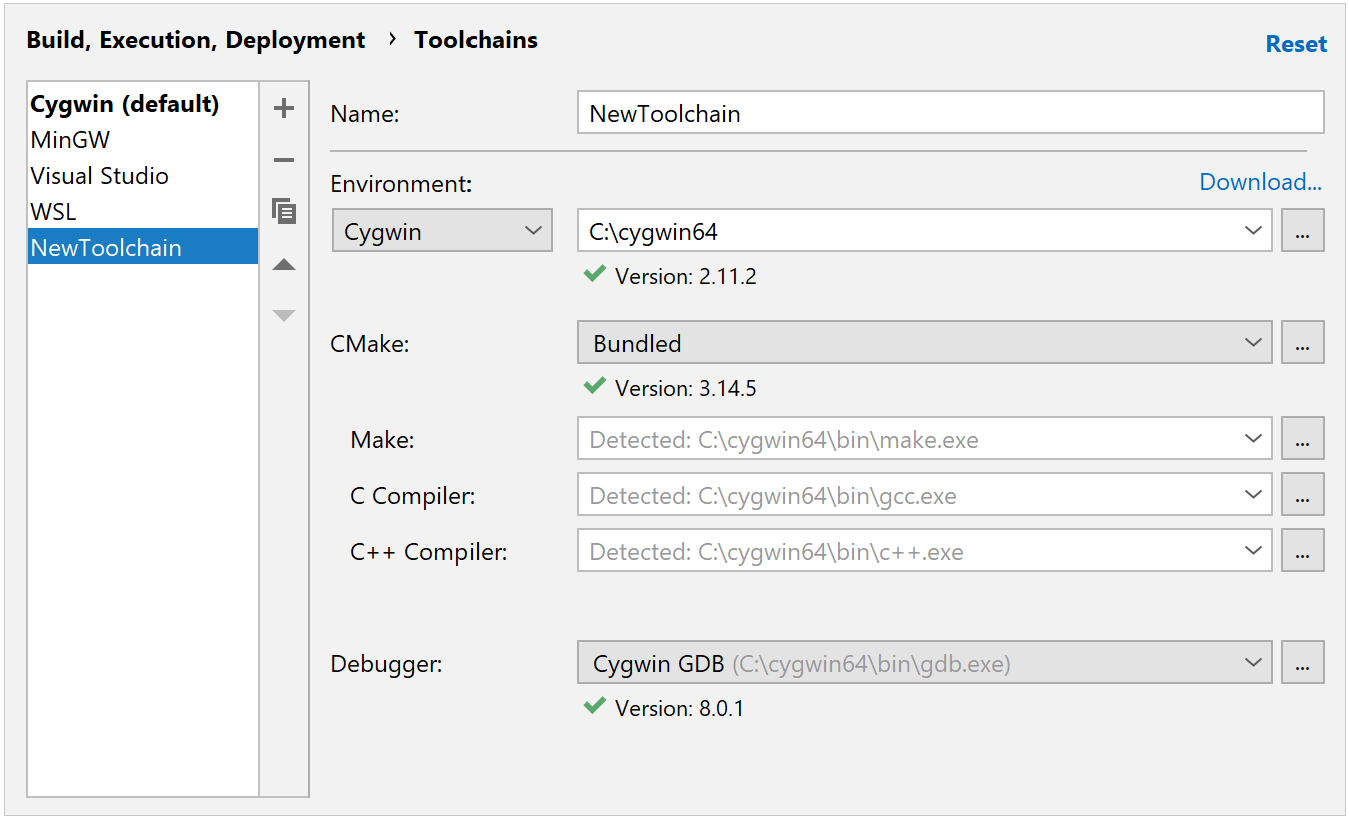Click the Debugger: field label
This screenshot has width=1349, height=820.
[386, 664]
